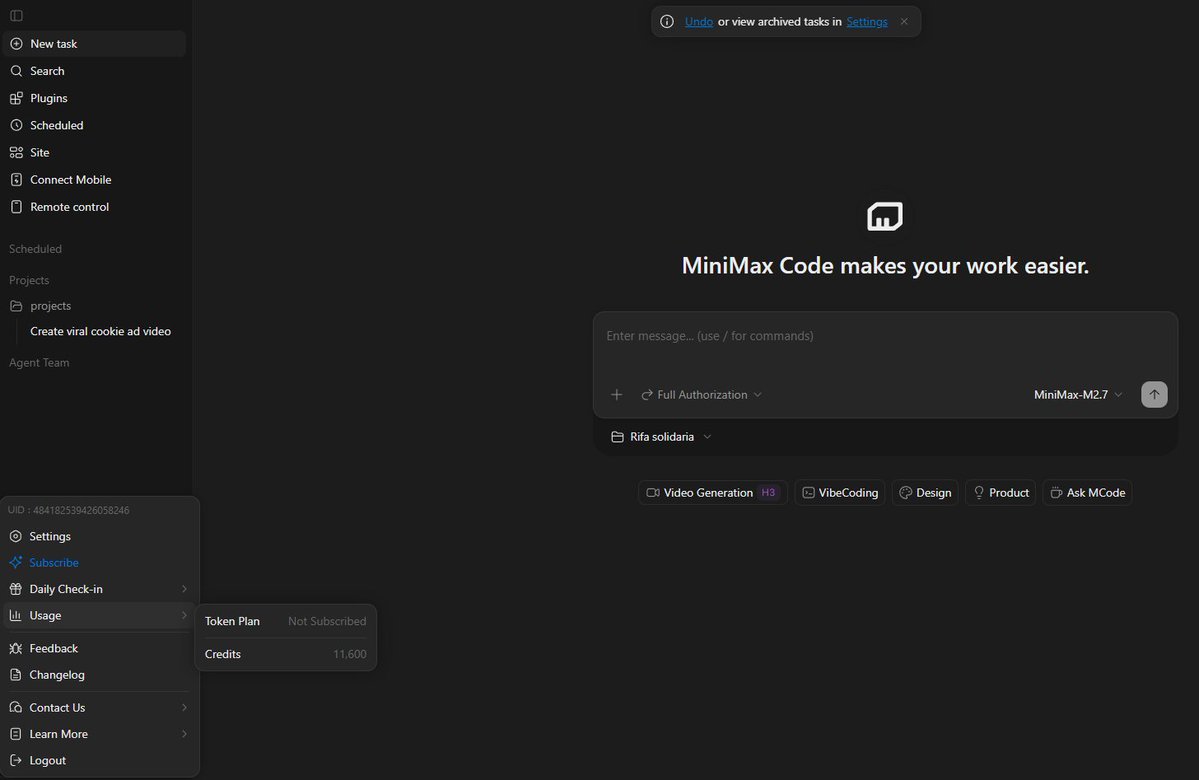Click the MiniMax Code logo icon
Screen dimensions: 1199x780
(885, 216)
